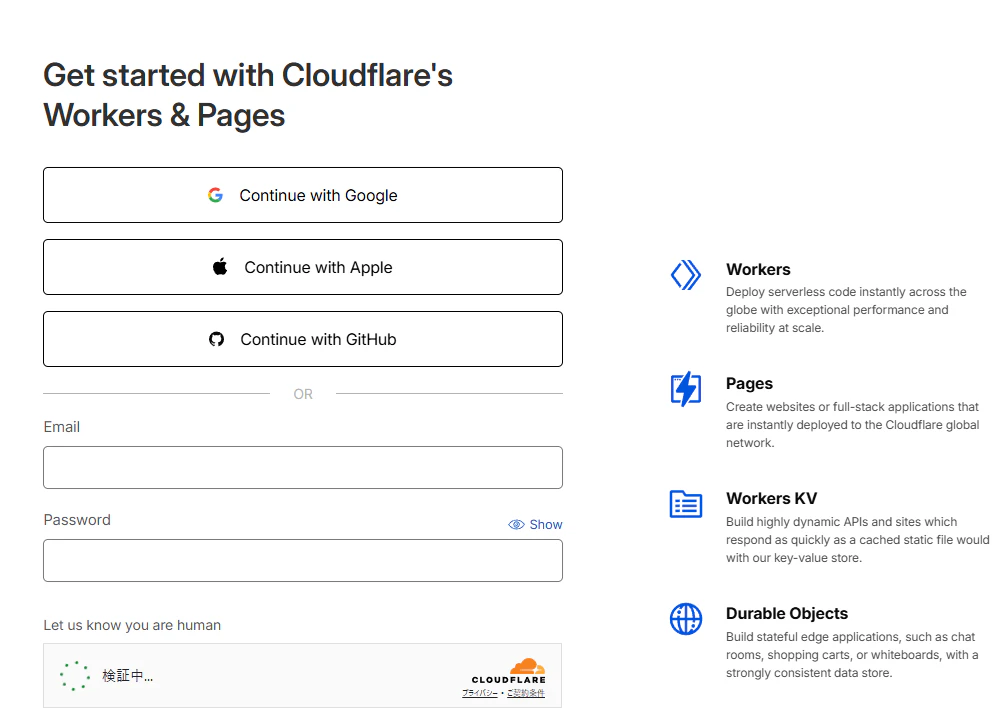
Task: Click the Durable Objects heading text
Action: pos(787,613)
